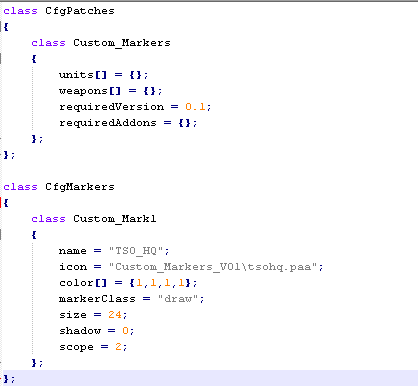Click the scope value 2

pos(118,347)
